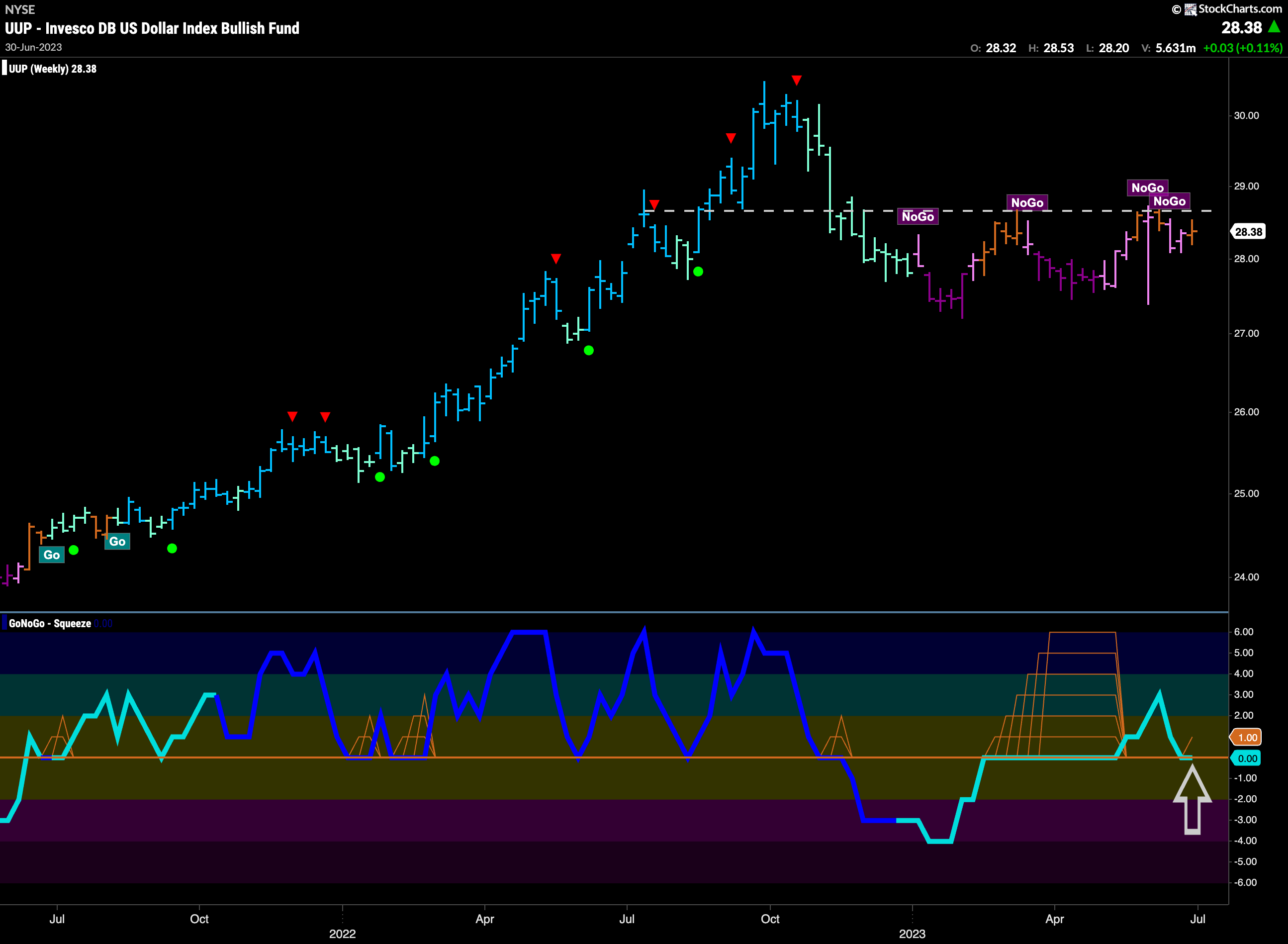
Task: Click the Go label with green dot beside it
Action: (51, 555)
